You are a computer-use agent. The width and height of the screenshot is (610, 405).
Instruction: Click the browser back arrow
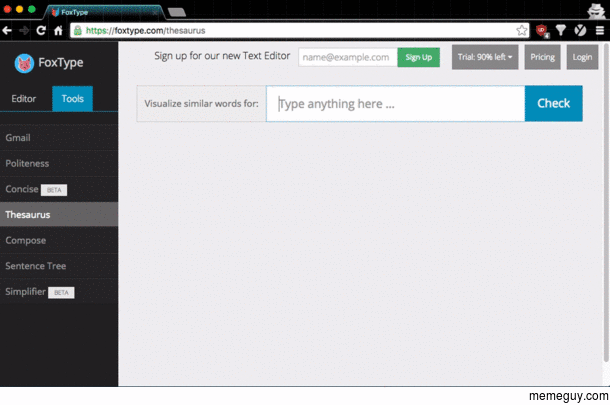coord(7,30)
